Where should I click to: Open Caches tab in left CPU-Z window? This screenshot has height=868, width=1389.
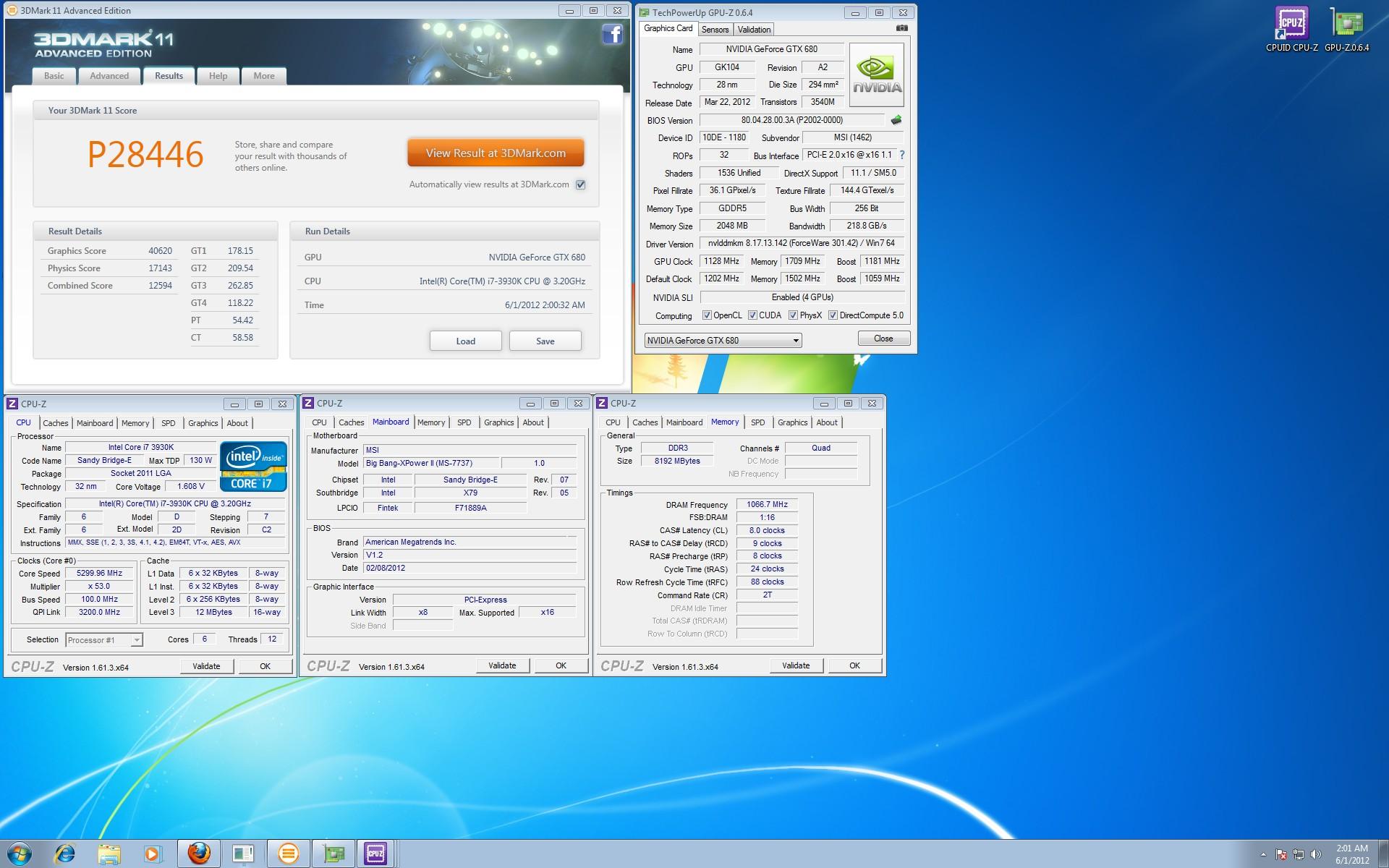(56, 423)
